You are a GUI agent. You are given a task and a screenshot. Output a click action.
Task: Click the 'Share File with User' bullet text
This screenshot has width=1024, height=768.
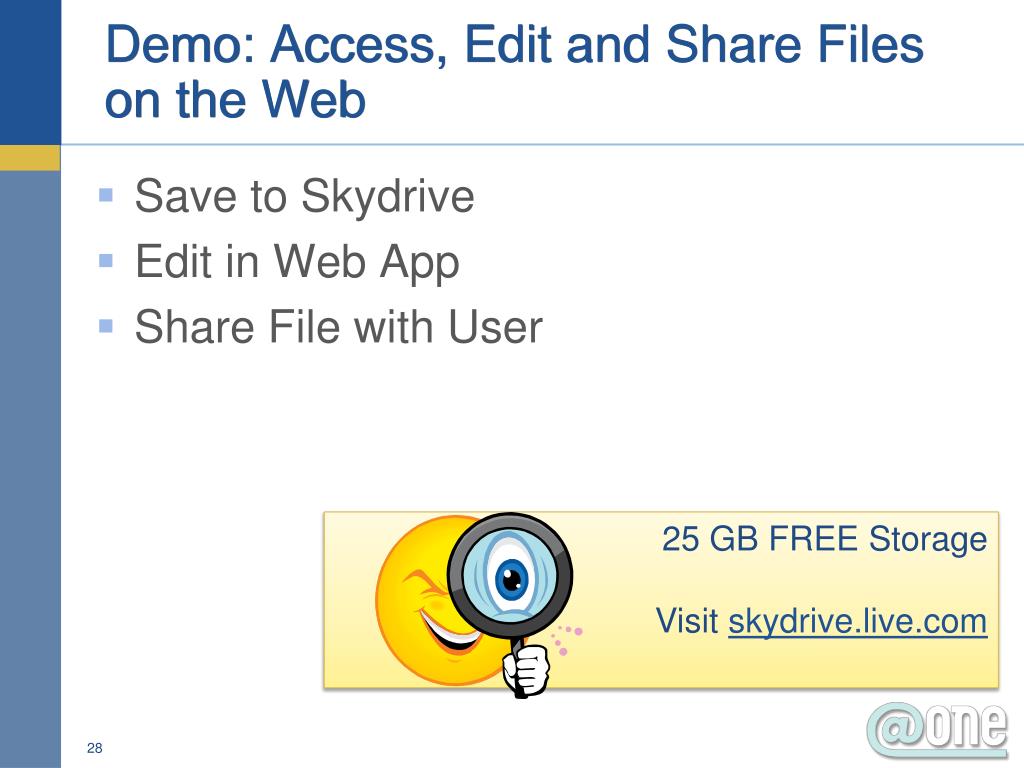(338, 327)
